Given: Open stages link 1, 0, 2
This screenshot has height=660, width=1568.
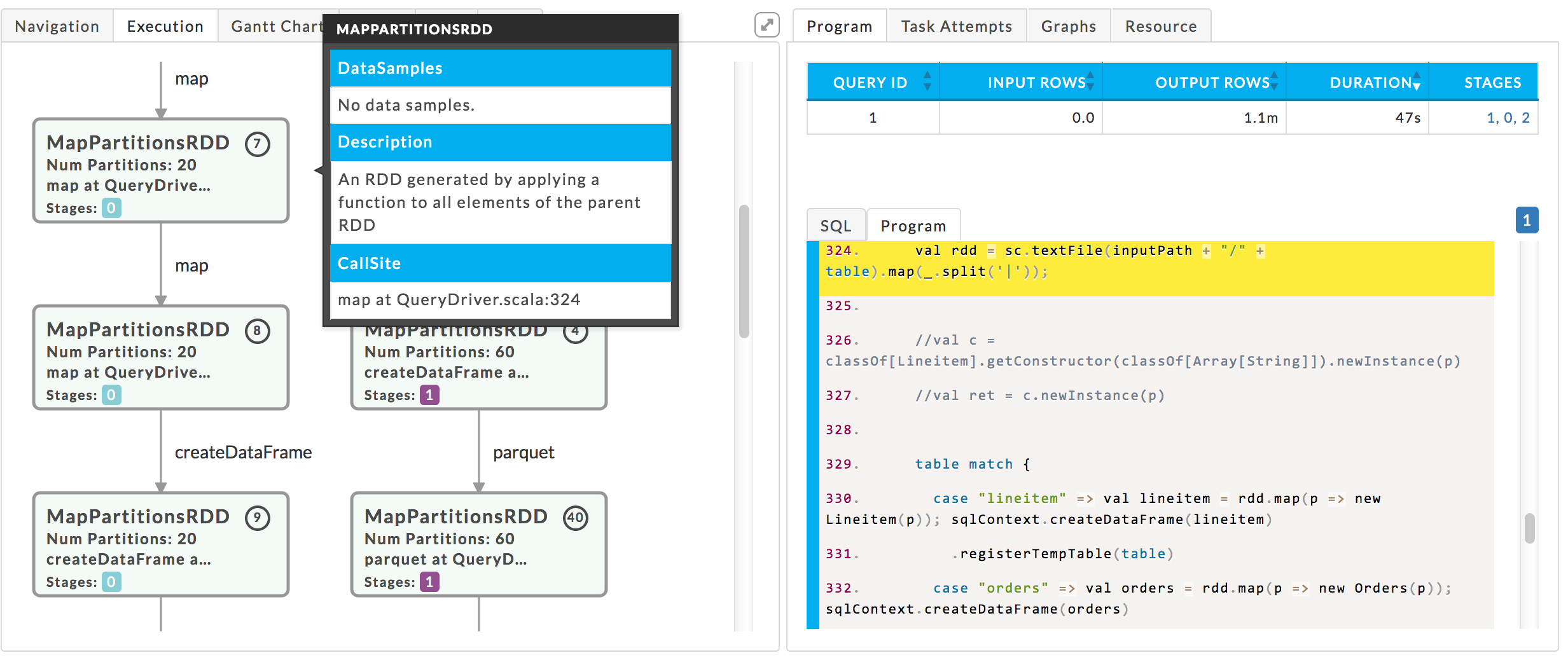Looking at the screenshot, I should click(x=1508, y=118).
